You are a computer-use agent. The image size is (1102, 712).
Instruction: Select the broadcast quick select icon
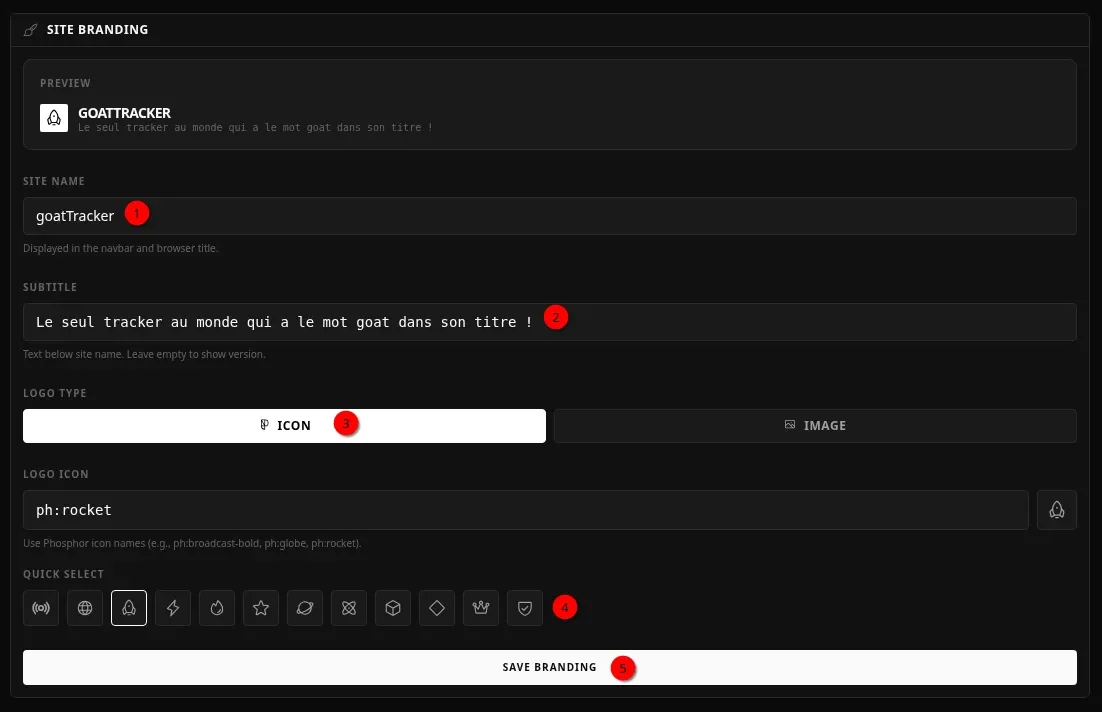[x=41, y=608]
